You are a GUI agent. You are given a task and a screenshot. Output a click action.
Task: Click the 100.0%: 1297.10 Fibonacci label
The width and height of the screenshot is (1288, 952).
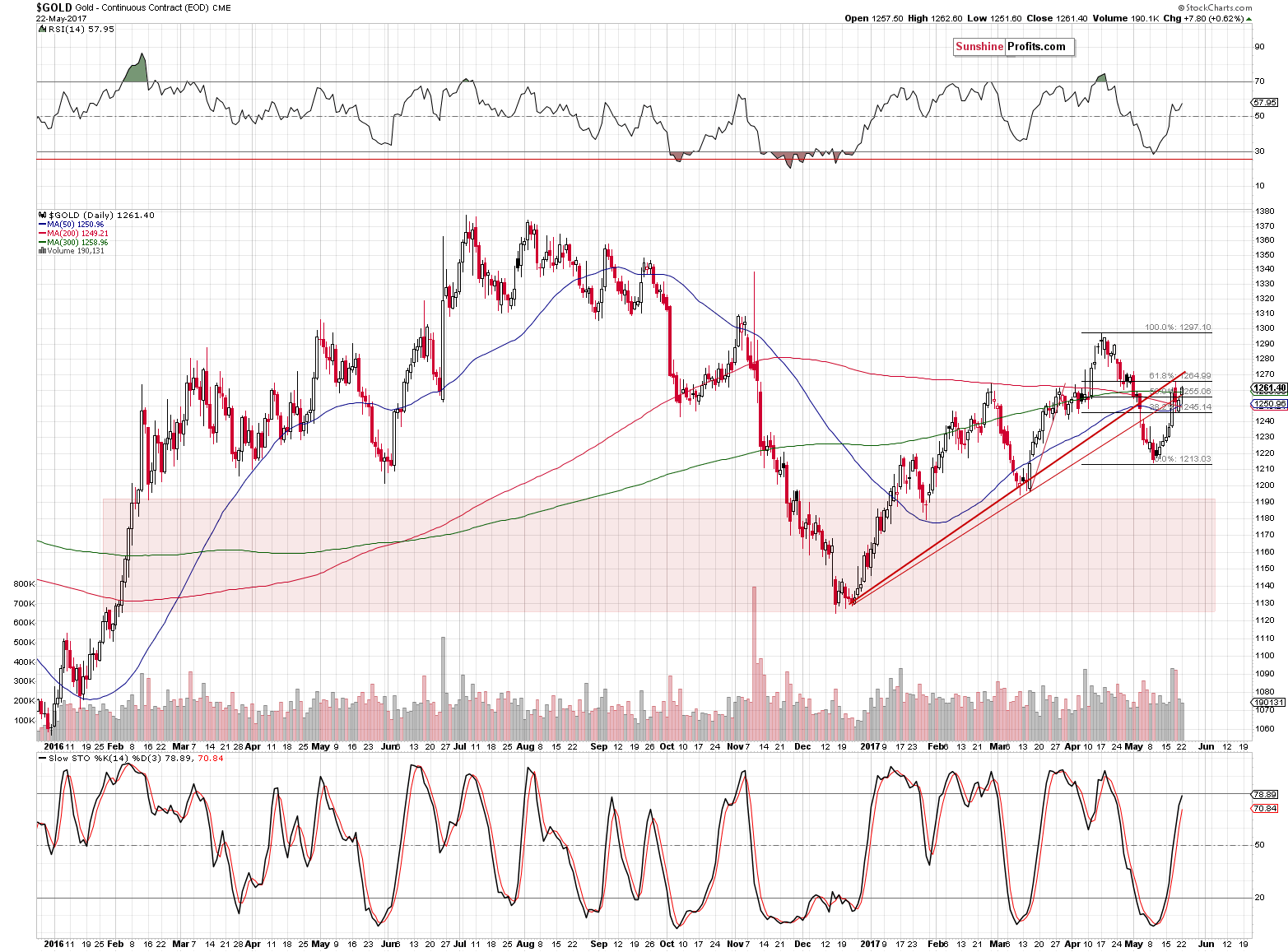[1179, 327]
